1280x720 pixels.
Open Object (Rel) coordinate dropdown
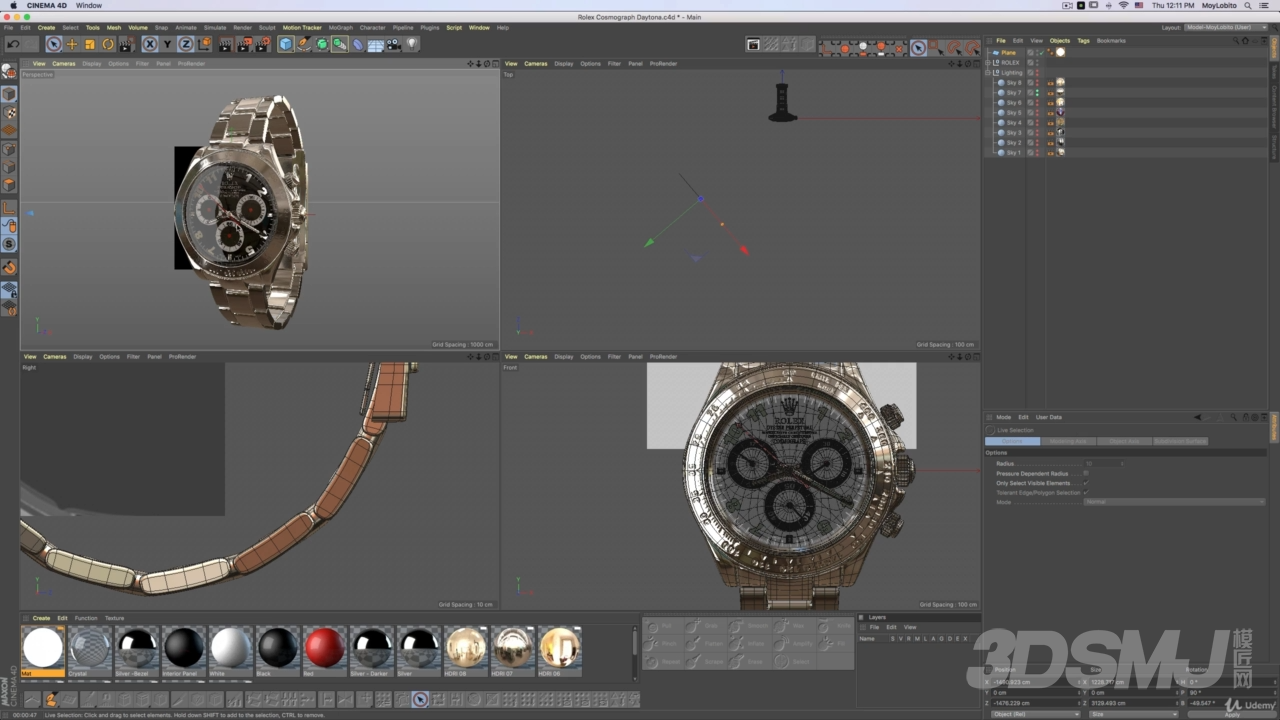point(1034,714)
